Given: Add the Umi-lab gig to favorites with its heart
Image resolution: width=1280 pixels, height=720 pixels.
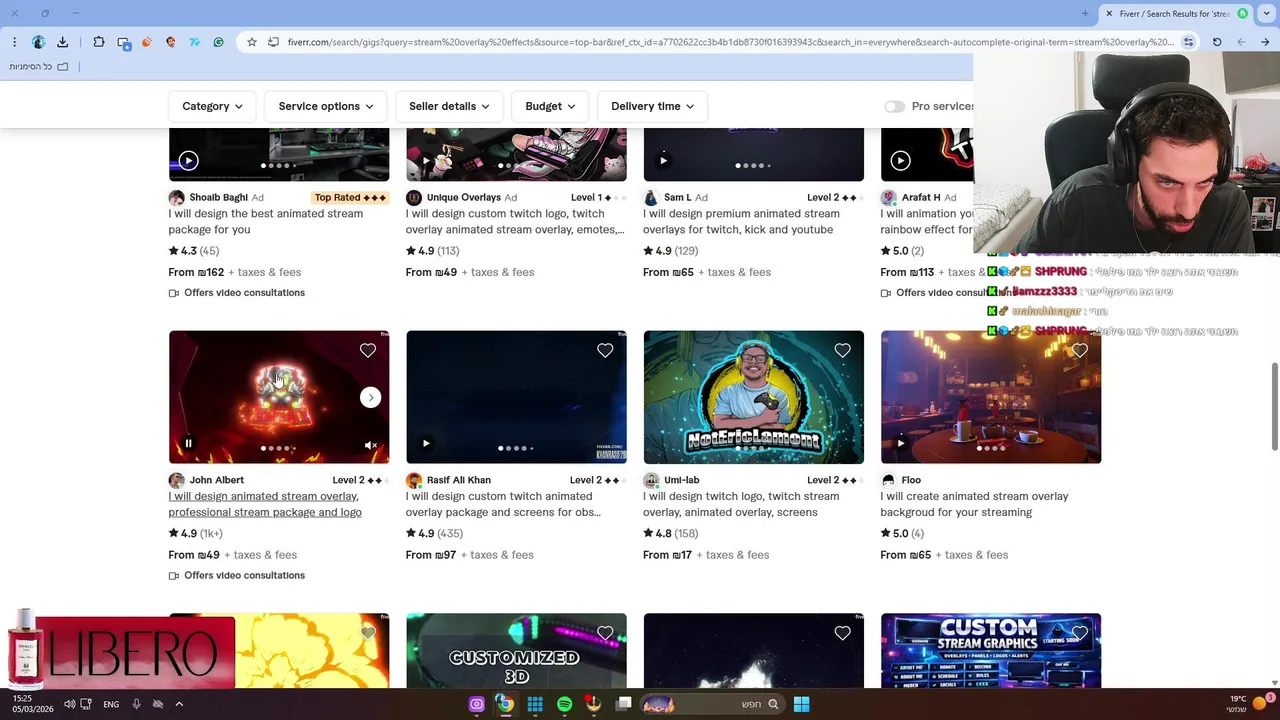Looking at the screenshot, I should pos(842,350).
